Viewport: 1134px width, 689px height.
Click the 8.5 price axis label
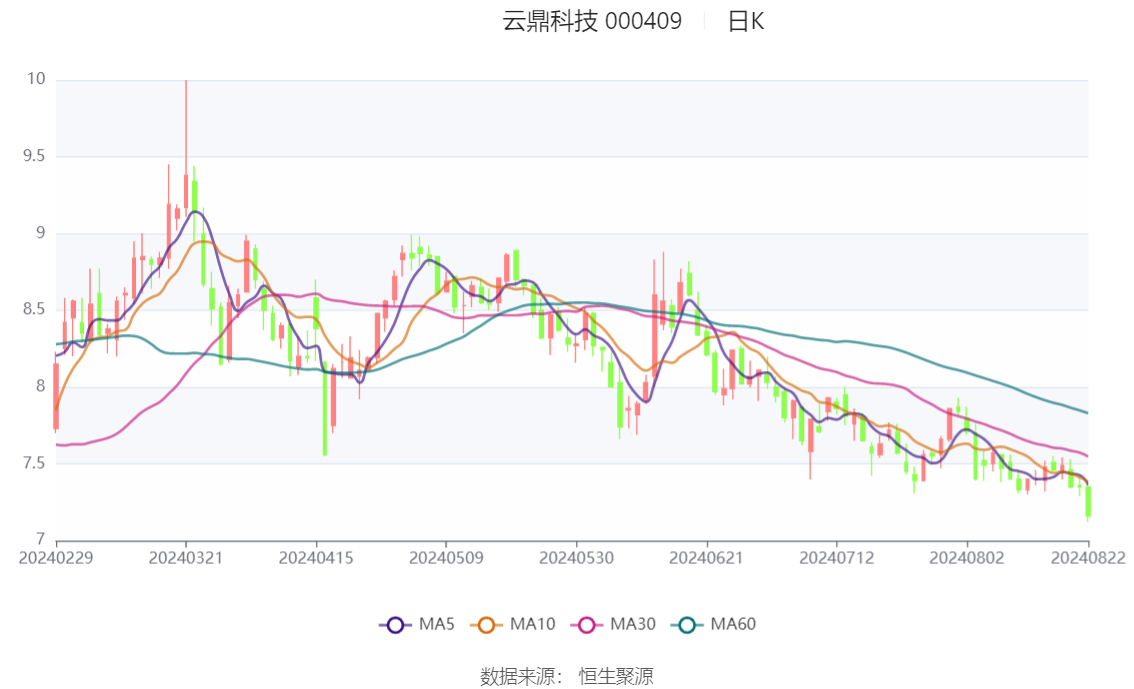tap(34, 309)
